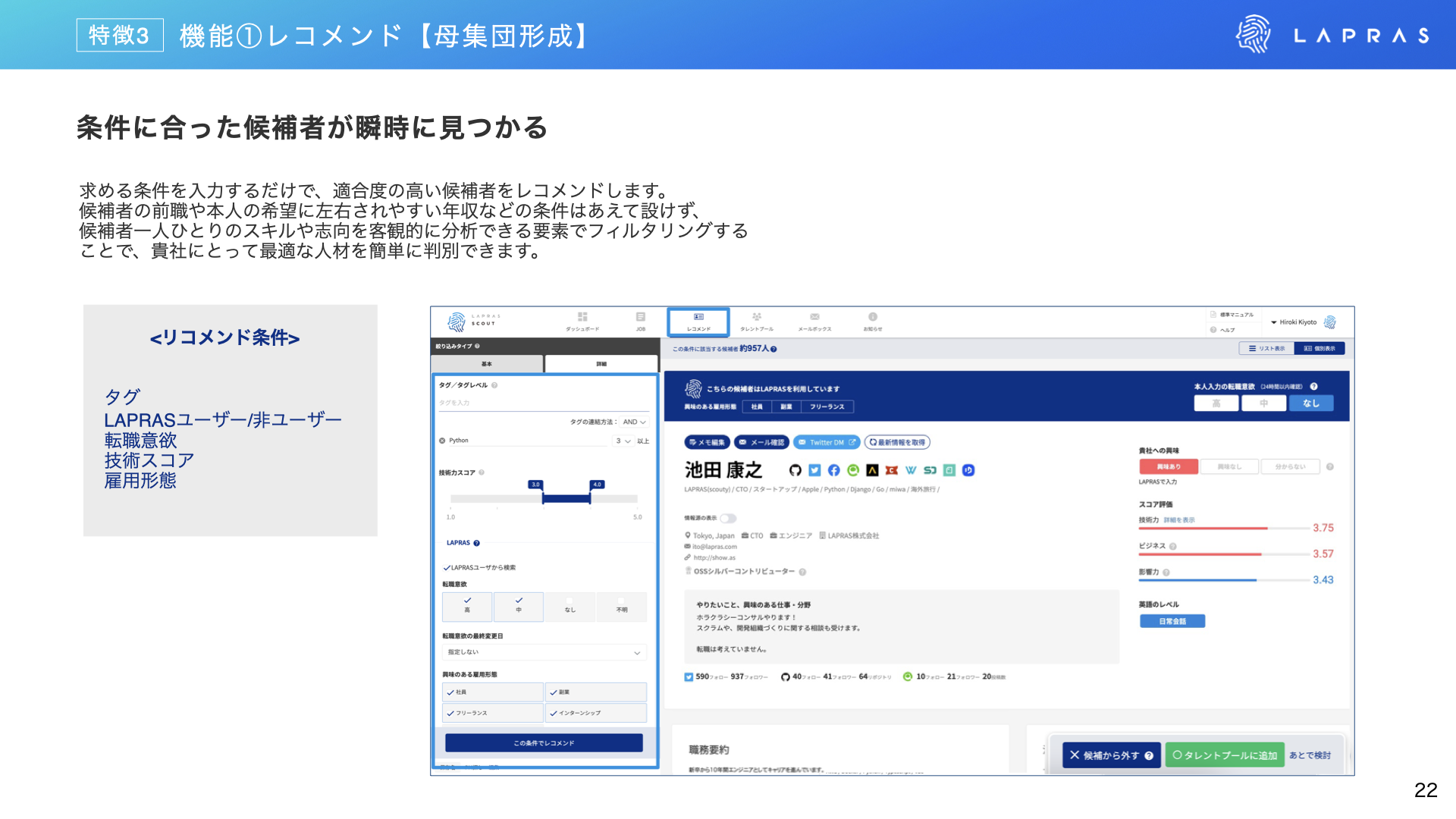This screenshot has width=1456, height=819.
Task: Open the Python level 3 dropdown
Action: pos(623,441)
